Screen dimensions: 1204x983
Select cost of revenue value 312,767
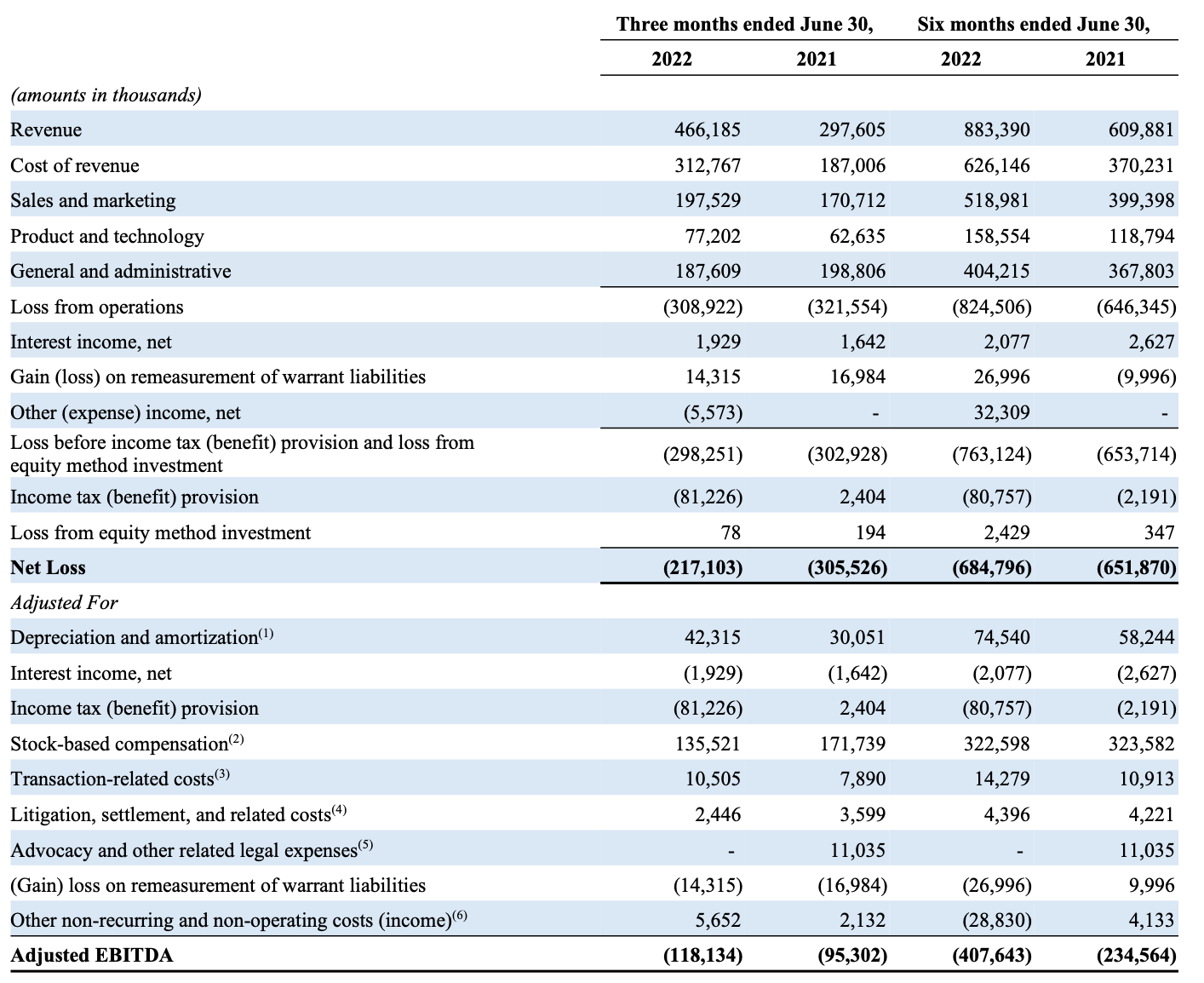708,165
